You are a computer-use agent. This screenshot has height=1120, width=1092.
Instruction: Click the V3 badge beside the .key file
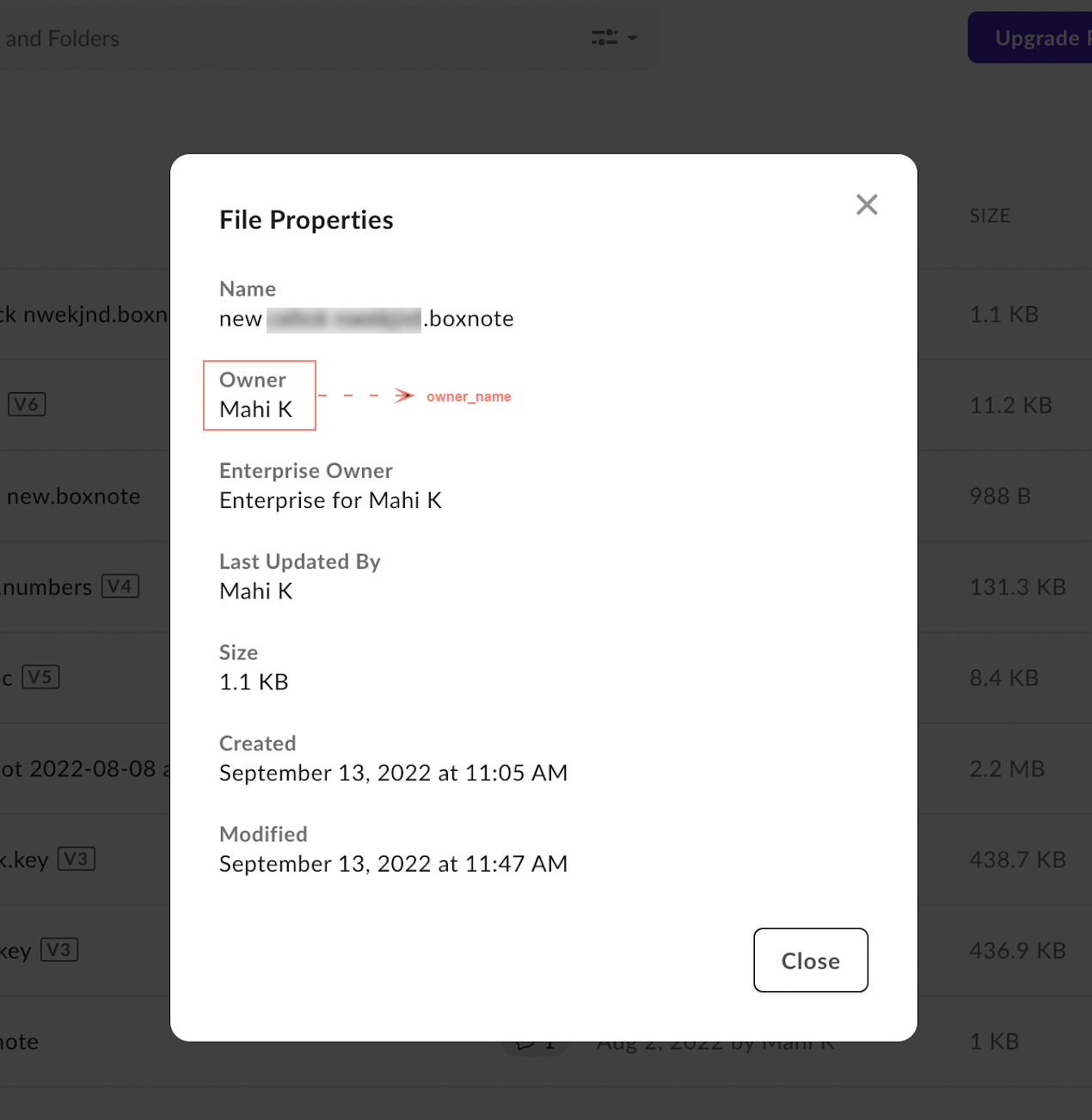point(76,859)
